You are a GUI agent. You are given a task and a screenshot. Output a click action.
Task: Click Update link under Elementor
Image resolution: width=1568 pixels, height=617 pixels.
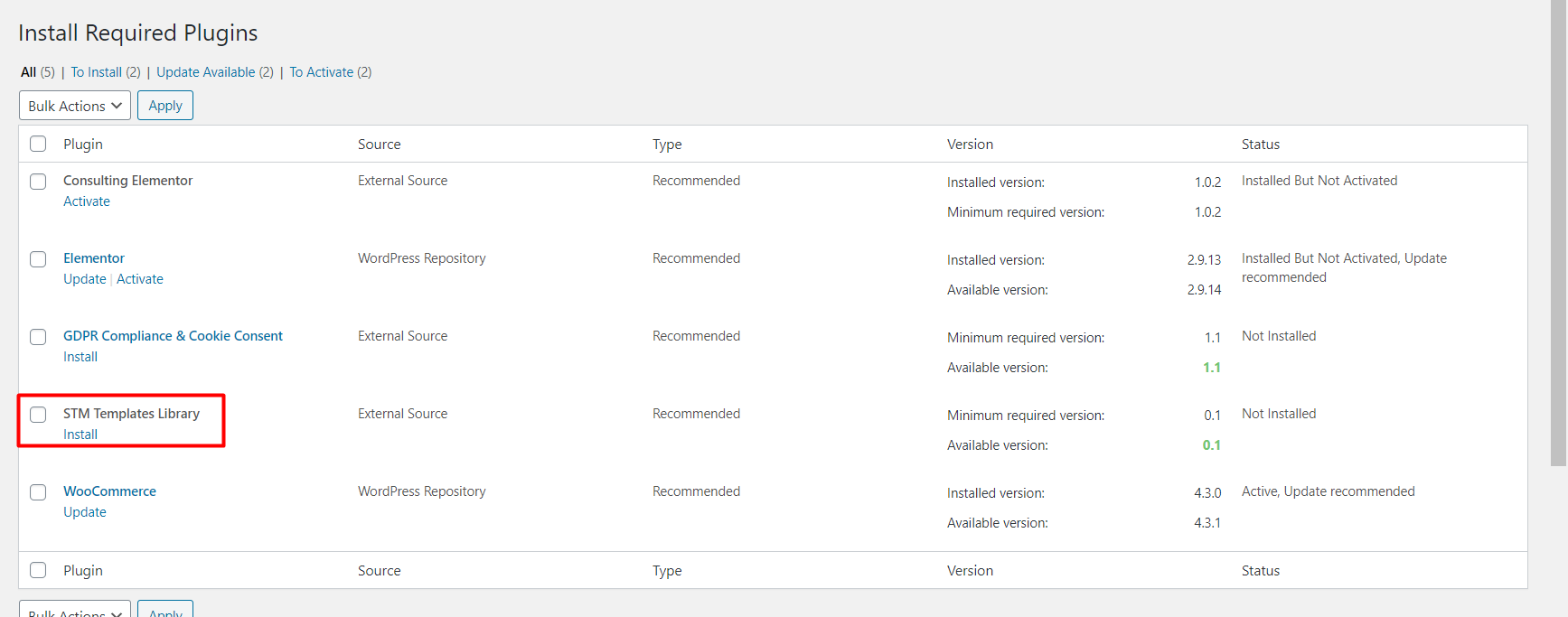tap(84, 279)
